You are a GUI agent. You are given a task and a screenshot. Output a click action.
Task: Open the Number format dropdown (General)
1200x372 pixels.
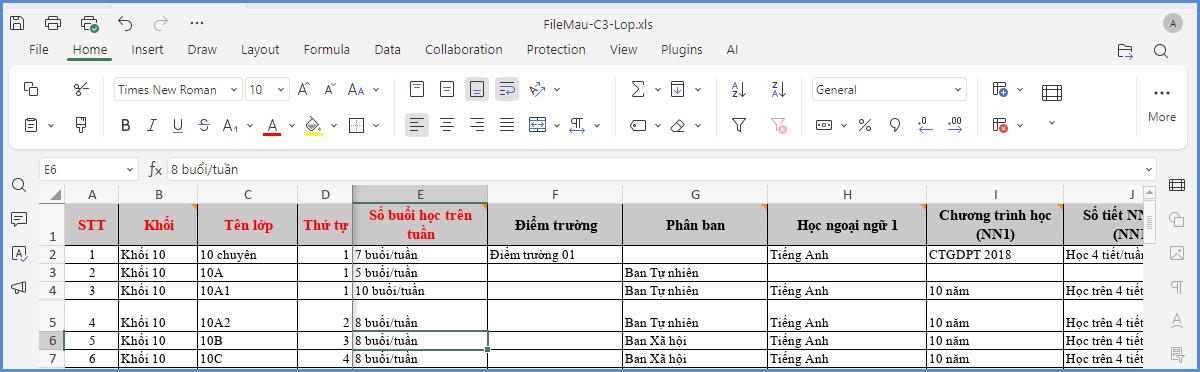958,90
